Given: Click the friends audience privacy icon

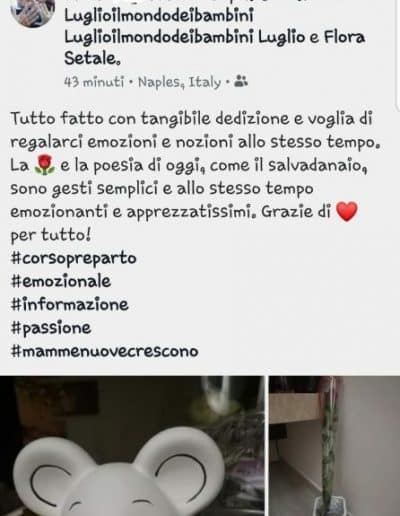Looking at the screenshot, I should pyautogui.click(x=241, y=81).
